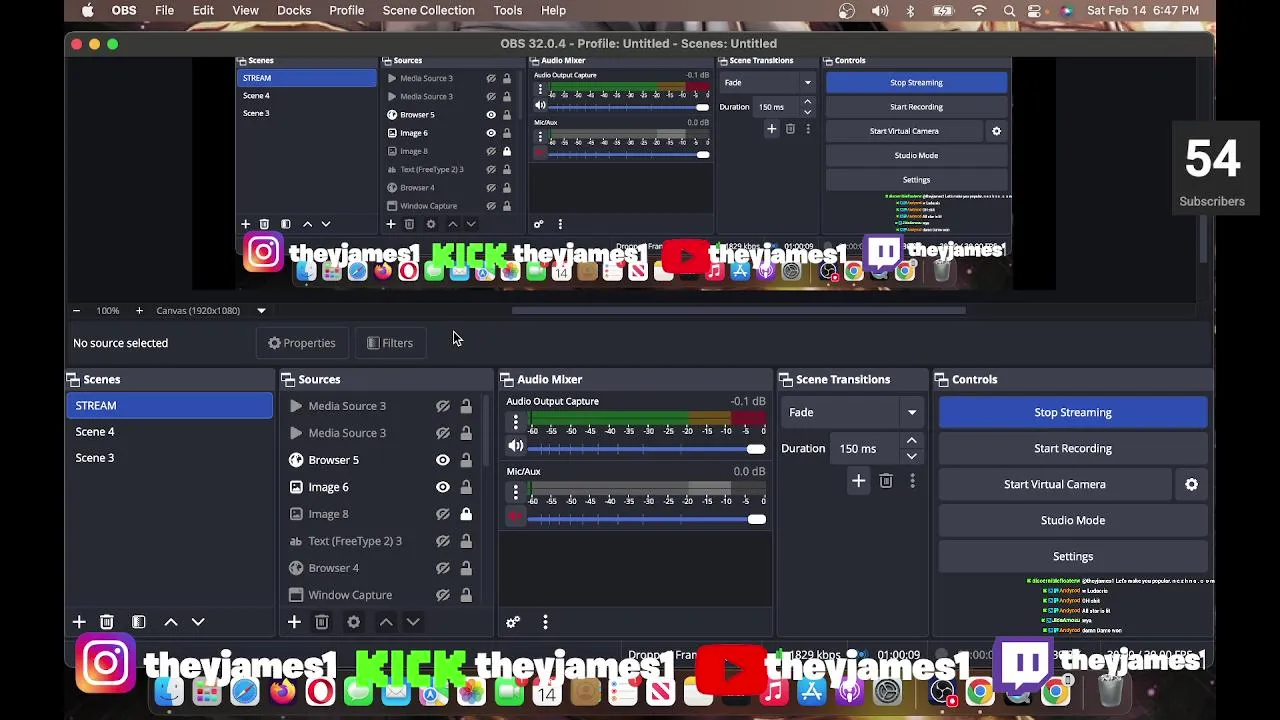Mute Audio Output Capture speaker icon
1280x720 pixels.
pos(516,447)
